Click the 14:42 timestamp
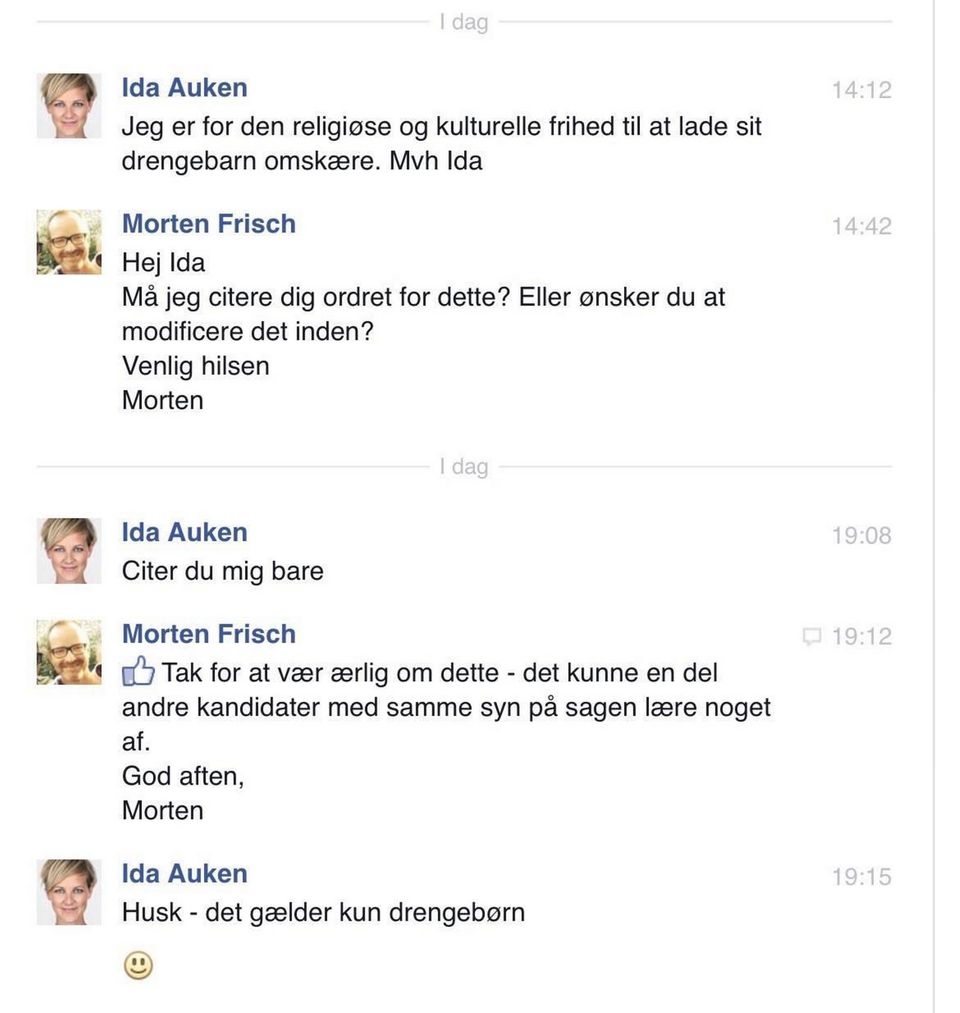Screen dimensions: 960x1013 pyautogui.click(x=860, y=226)
